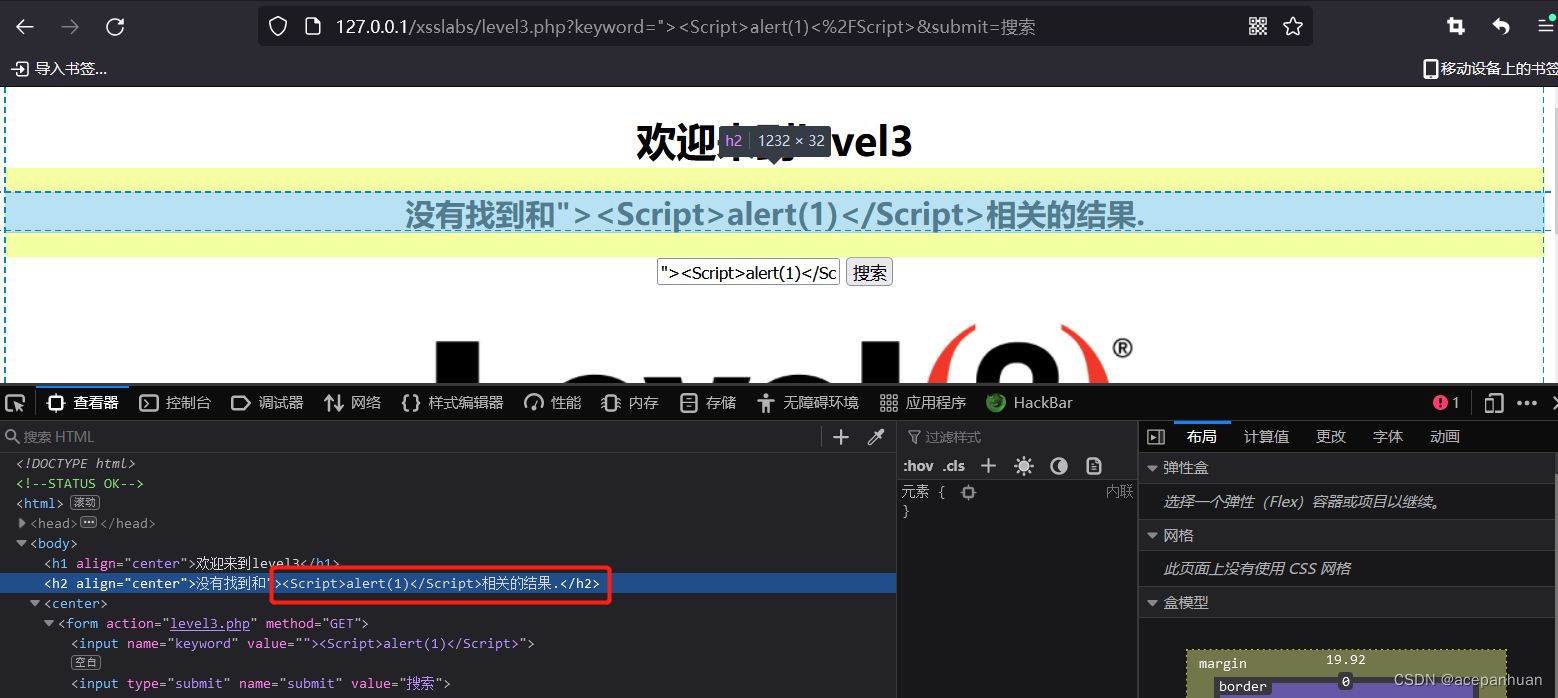Click 导入书签 in bookmarks bar
1558x698 pixels.
[59, 69]
